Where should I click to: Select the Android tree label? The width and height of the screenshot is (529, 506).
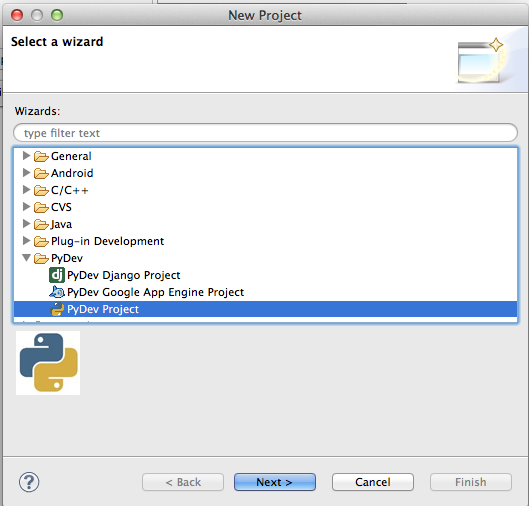point(72,173)
